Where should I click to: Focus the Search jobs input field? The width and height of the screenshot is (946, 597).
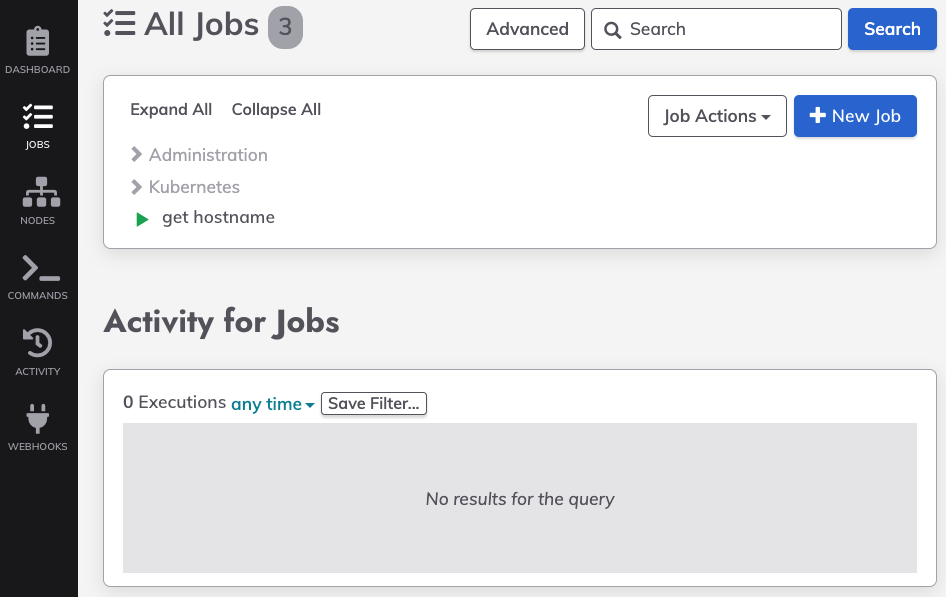pyautogui.click(x=716, y=29)
